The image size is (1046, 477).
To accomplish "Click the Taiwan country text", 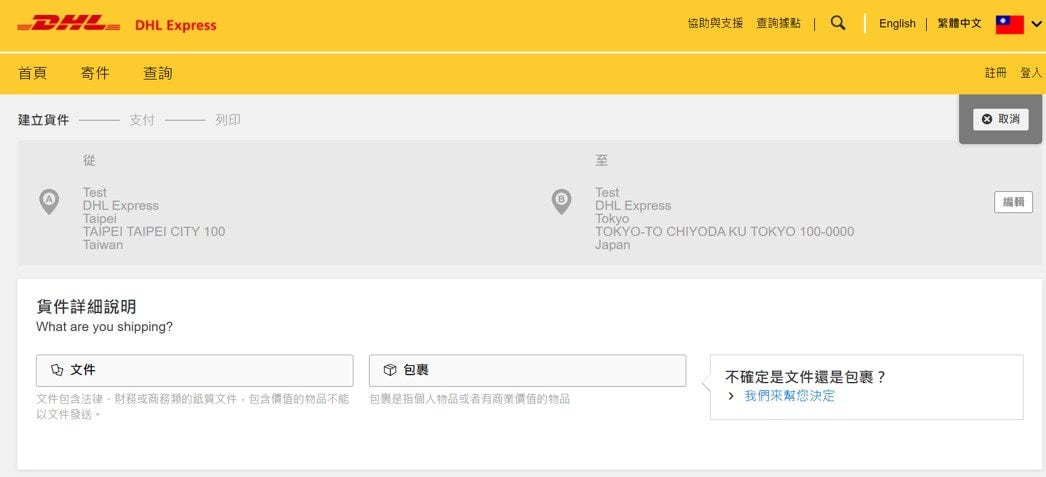I will 103,245.
